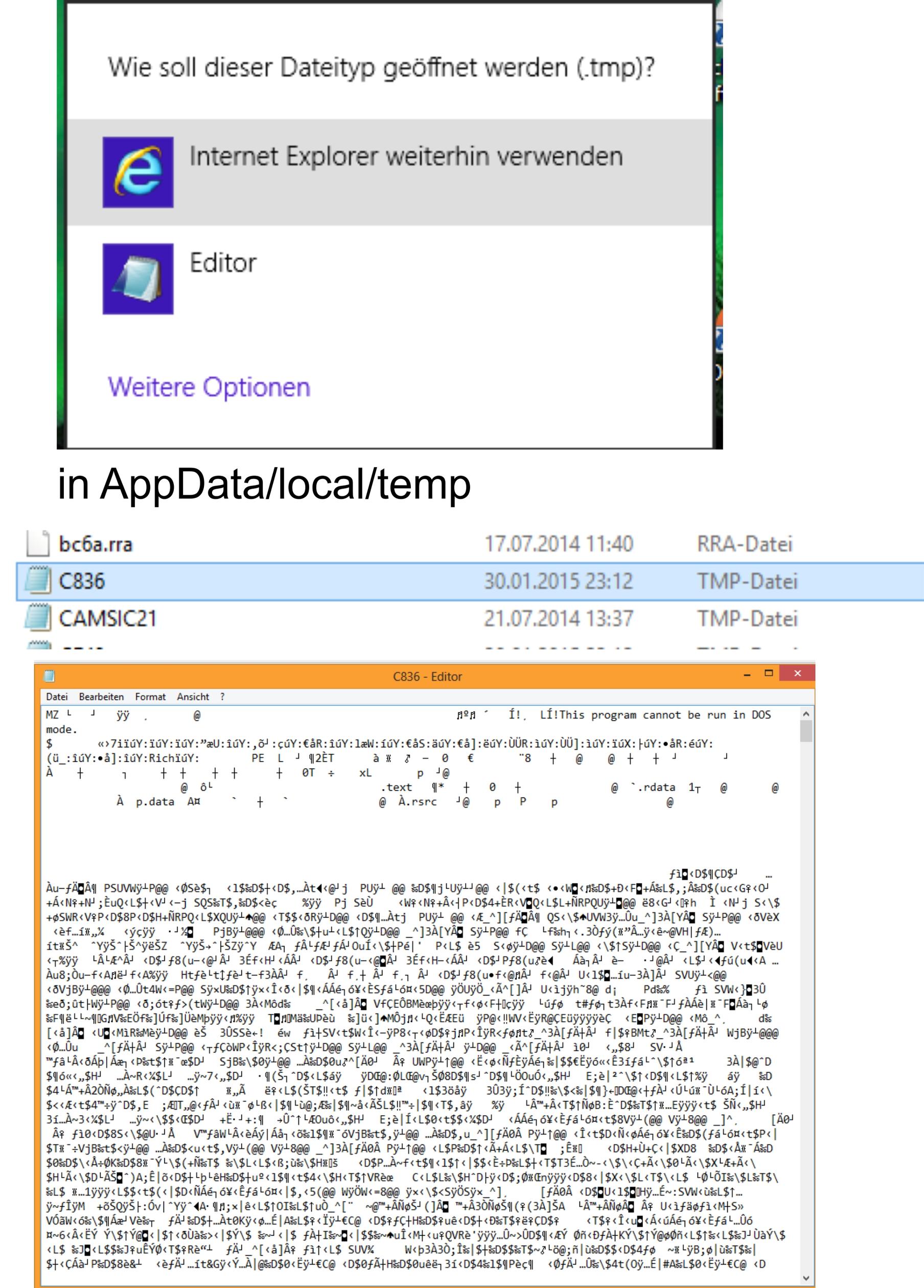
Task: Click the notepad icon in Editor title bar
Action: pyautogui.click(x=50, y=676)
